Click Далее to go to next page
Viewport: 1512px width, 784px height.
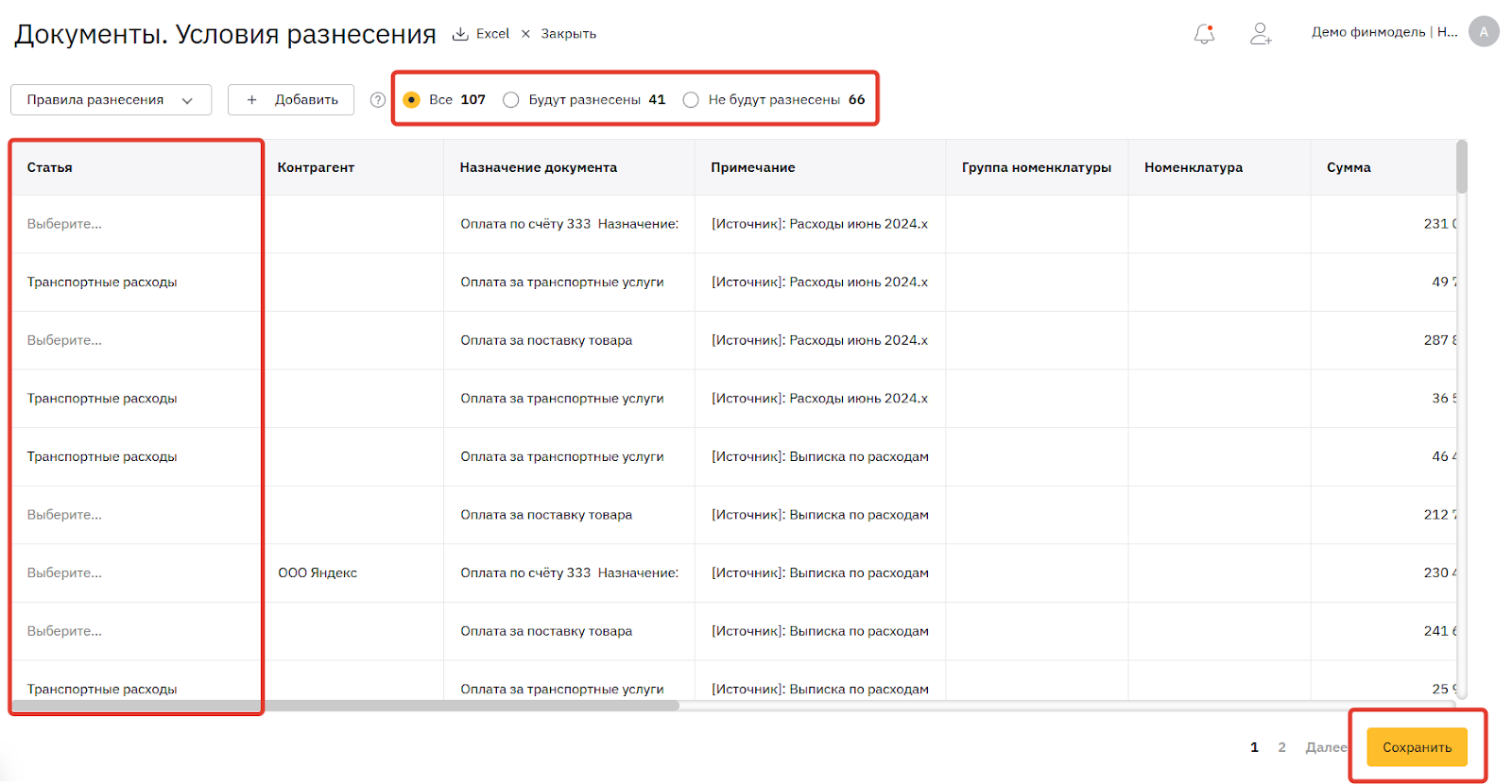(1326, 747)
